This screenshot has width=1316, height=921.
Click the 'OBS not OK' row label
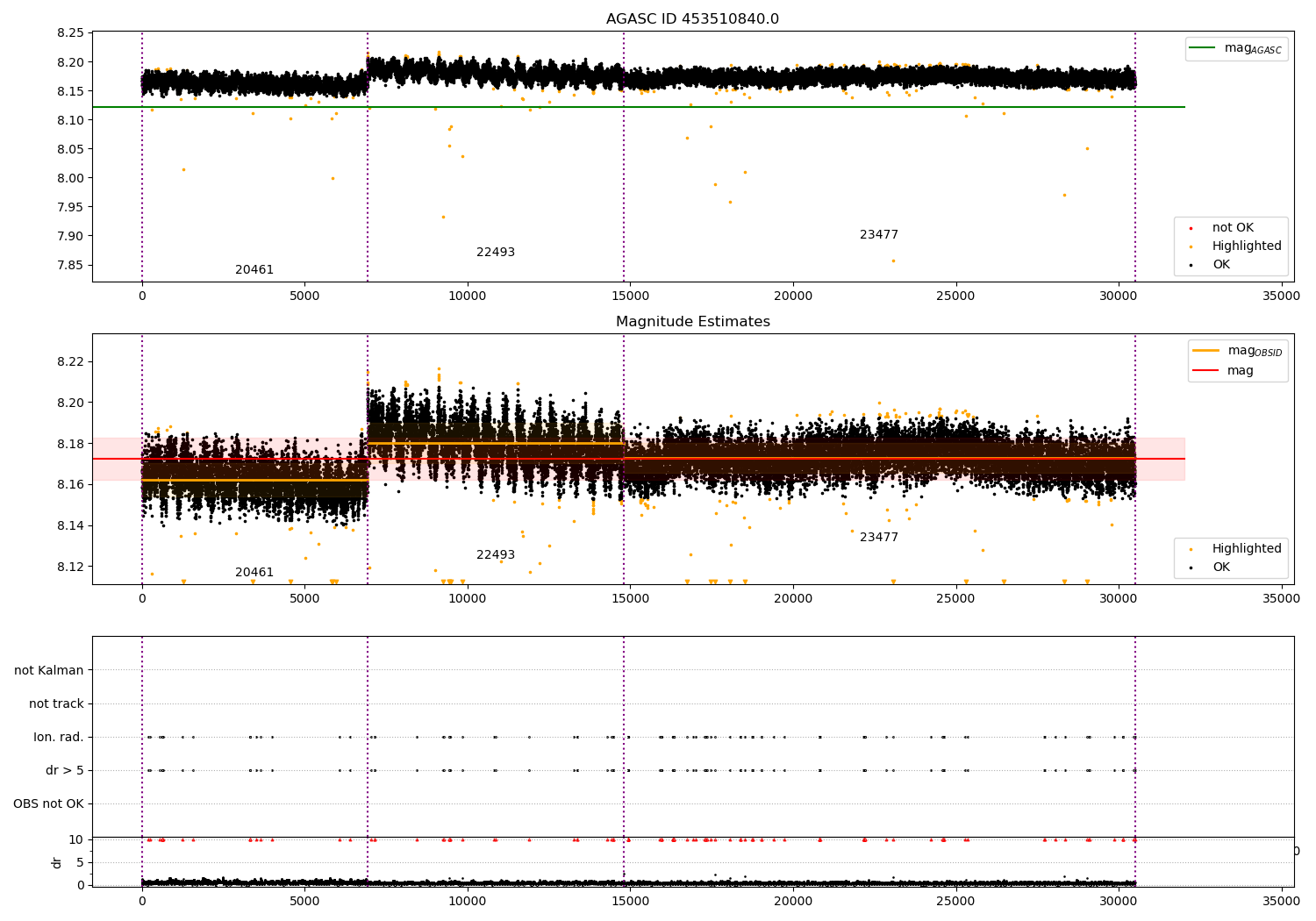[48, 803]
